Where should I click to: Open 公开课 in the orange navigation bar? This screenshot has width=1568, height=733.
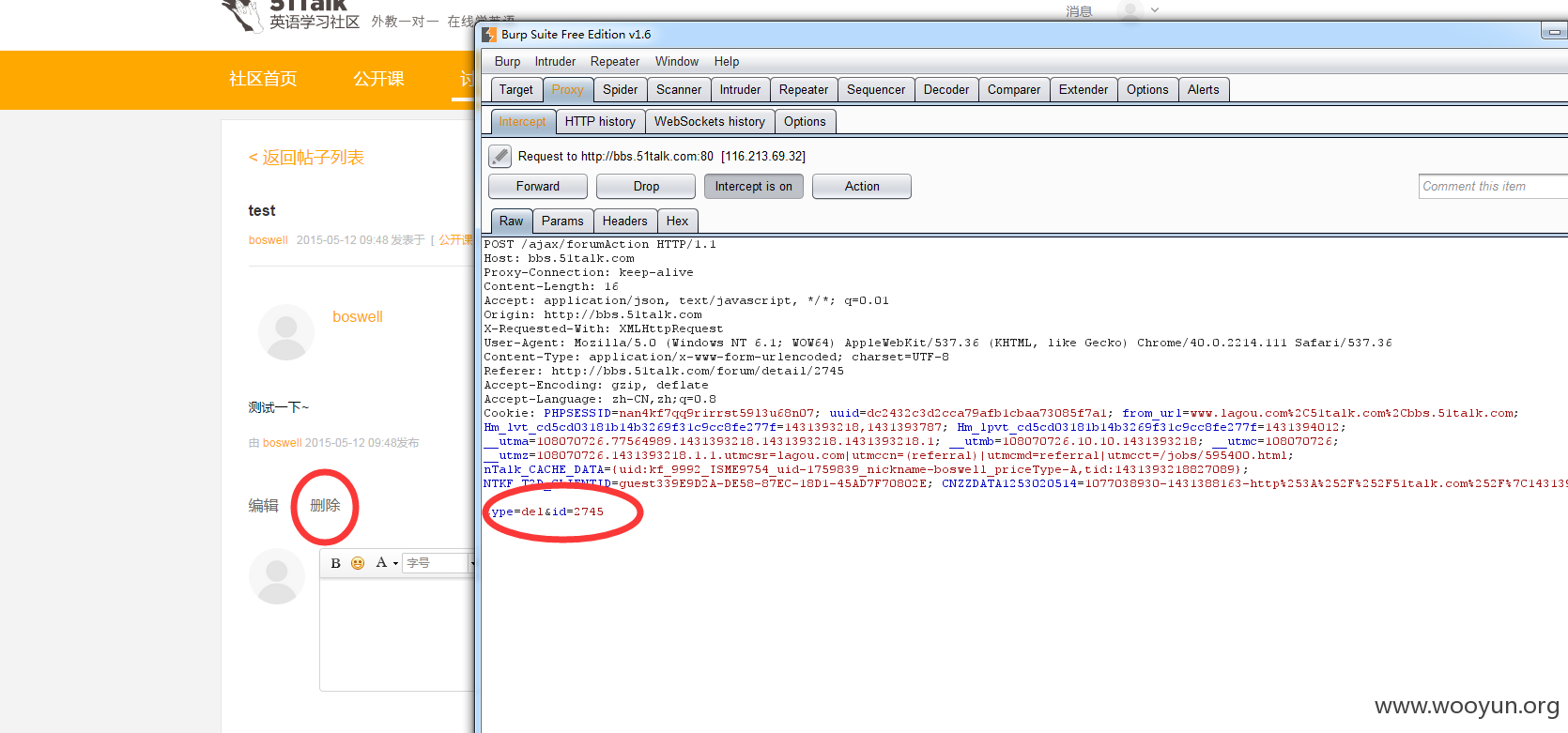pyautogui.click(x=378, y=79)
